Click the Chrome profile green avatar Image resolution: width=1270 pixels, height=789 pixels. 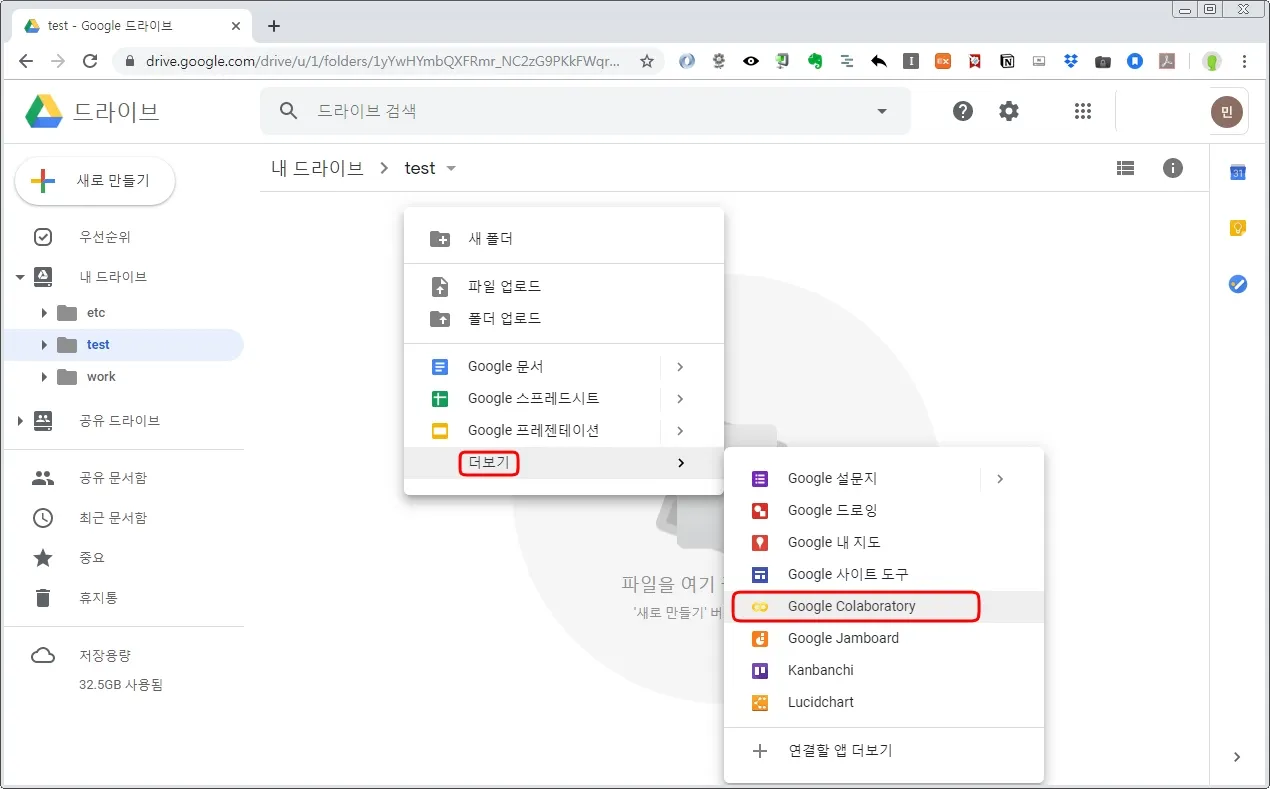pos(1212,61)
